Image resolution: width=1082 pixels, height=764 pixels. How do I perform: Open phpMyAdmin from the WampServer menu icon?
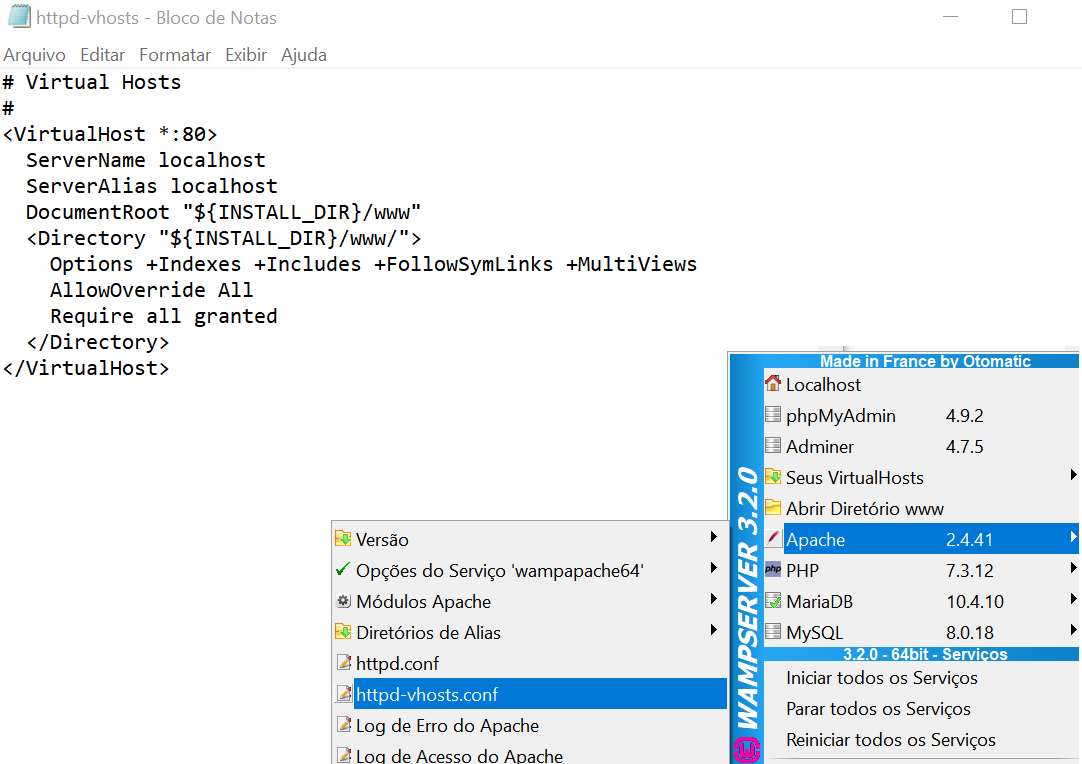click(772, 415)
